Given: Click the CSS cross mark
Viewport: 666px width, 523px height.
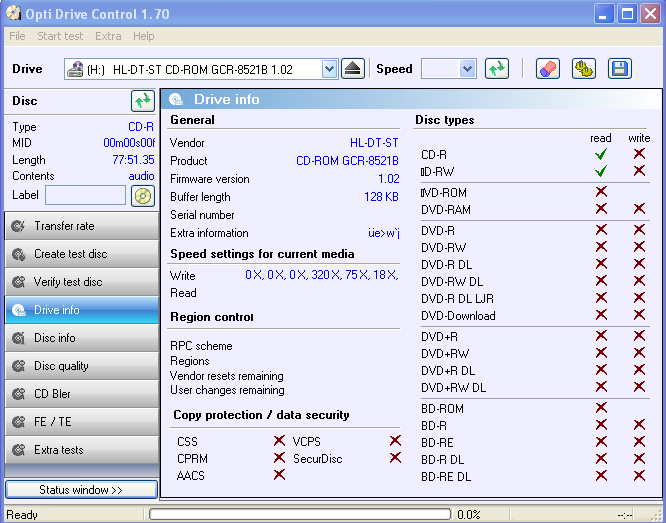Looking at the screenshot, I should 279,441.
